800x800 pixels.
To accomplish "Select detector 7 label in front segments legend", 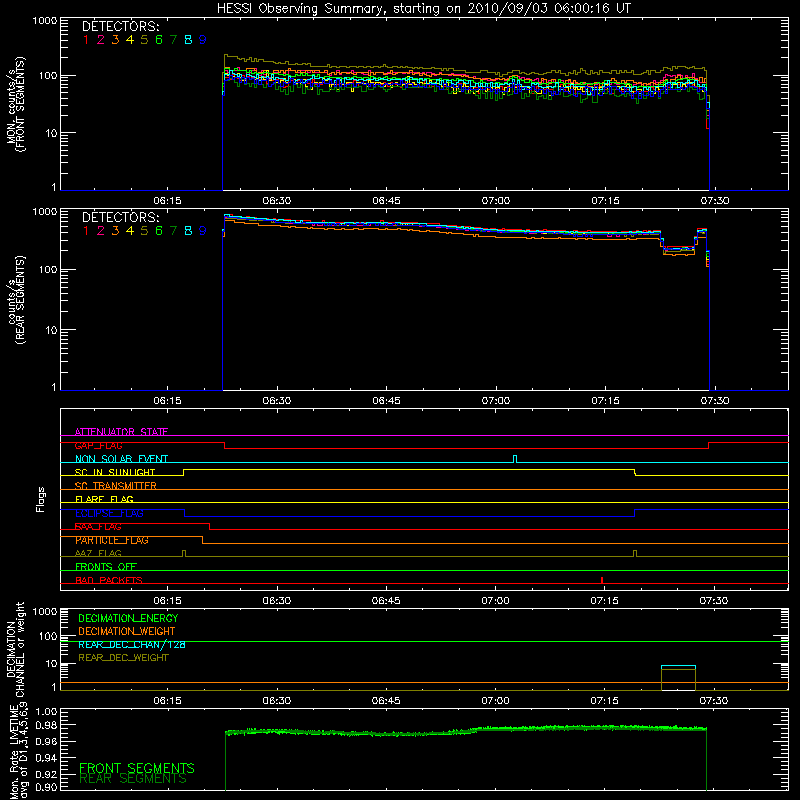I will click(173, 40).
